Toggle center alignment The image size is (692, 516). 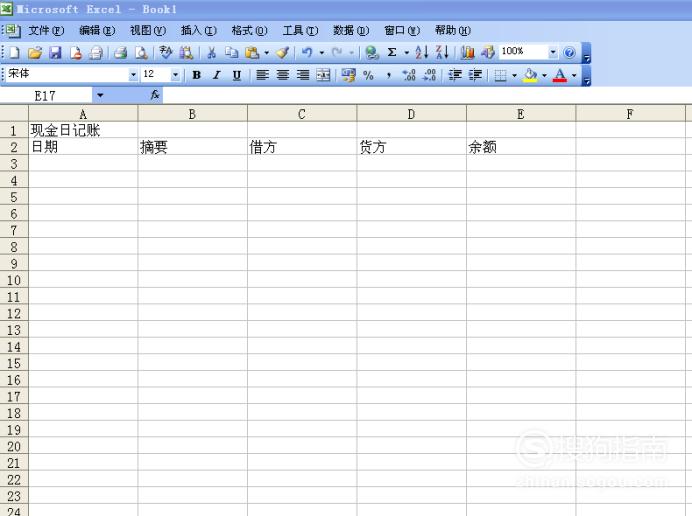(x=282, y=75)
